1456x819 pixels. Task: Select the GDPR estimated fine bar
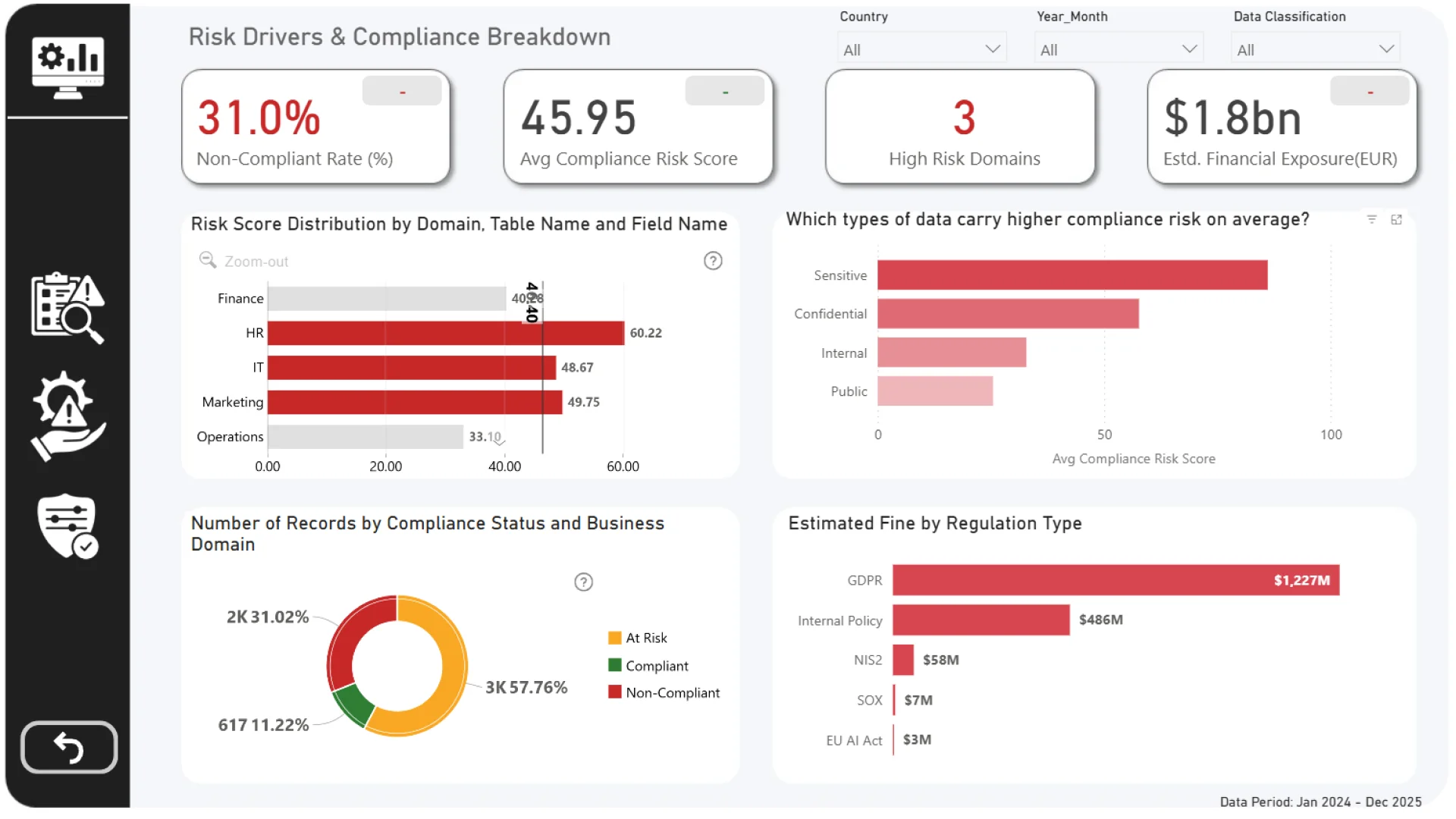click(x=1115, y=580)
